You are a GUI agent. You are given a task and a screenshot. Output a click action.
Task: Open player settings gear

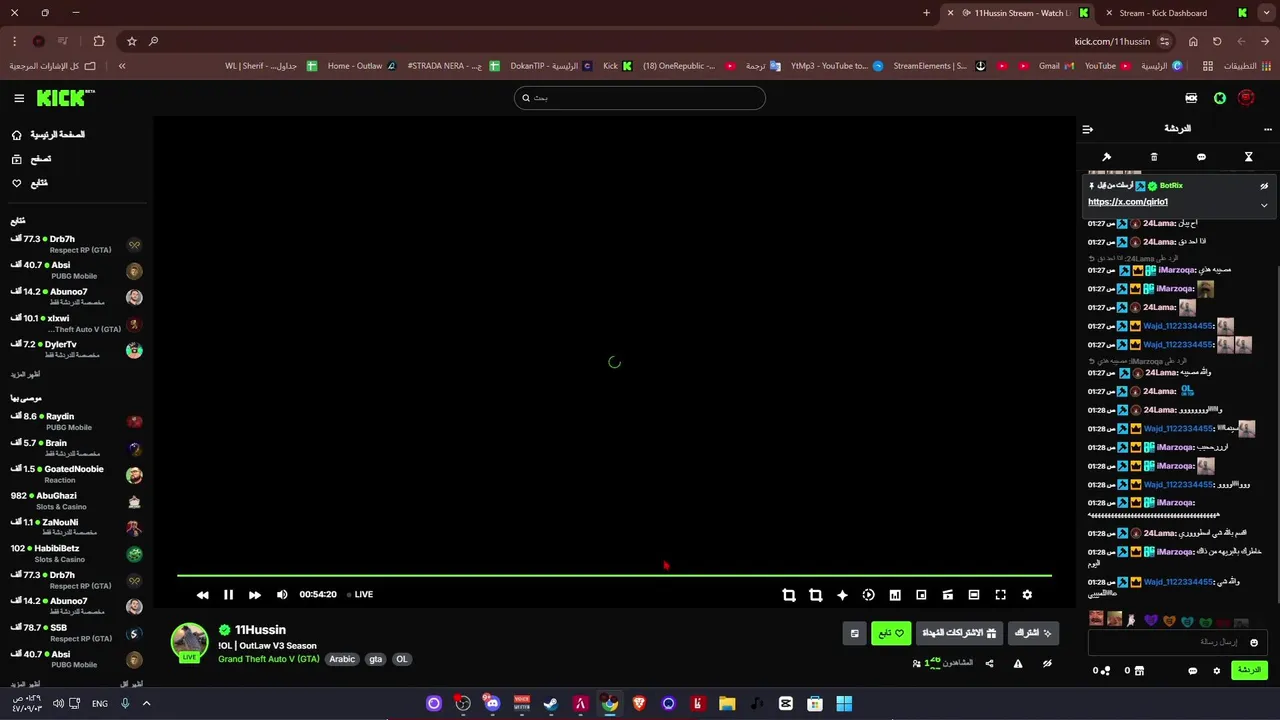click(x=1027, y=595)
